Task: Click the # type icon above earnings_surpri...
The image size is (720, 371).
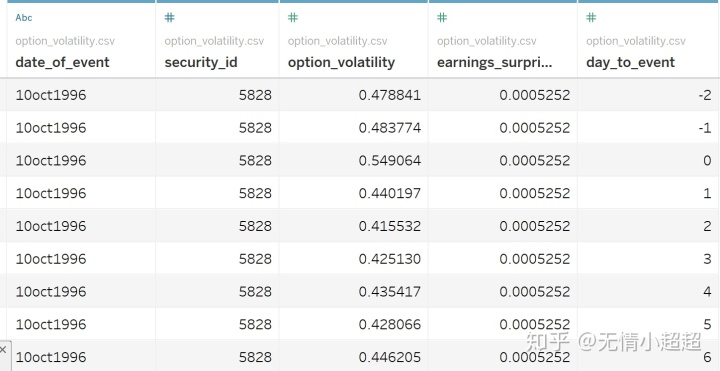Action: click(x=442, y=17)
